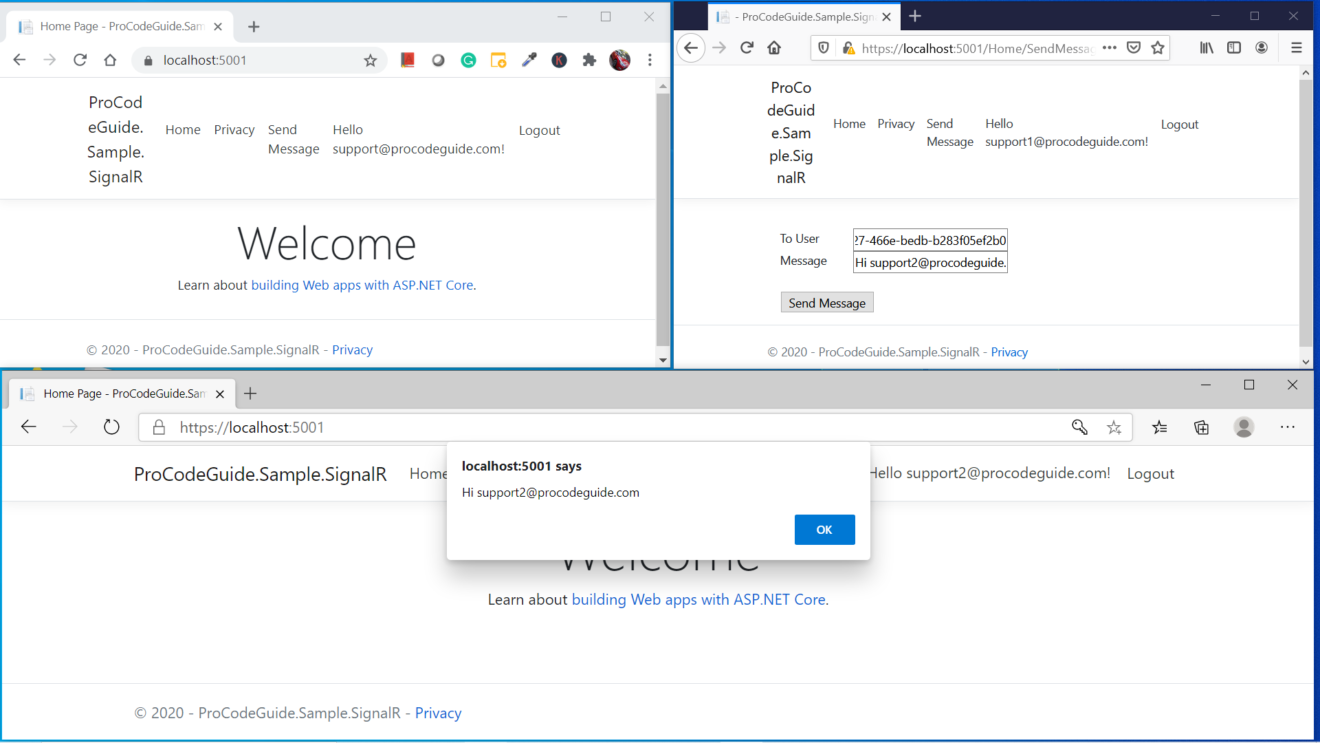Open the tracking protection shield in Firefox

click(x=823, y=47)
